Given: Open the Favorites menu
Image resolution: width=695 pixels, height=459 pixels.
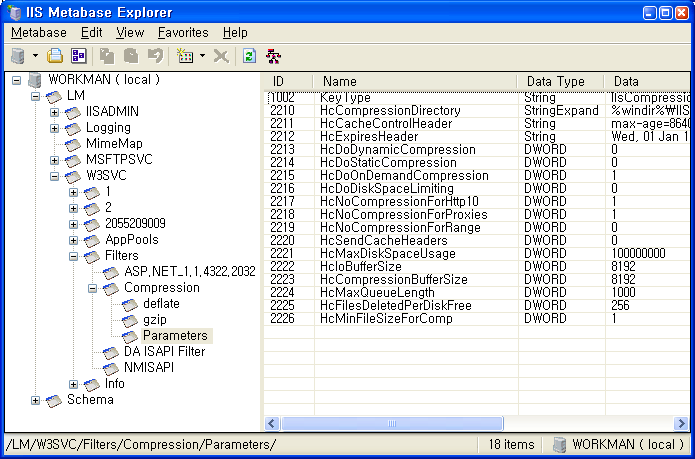Looking at the screenshot, I should [x=183, y=33].
